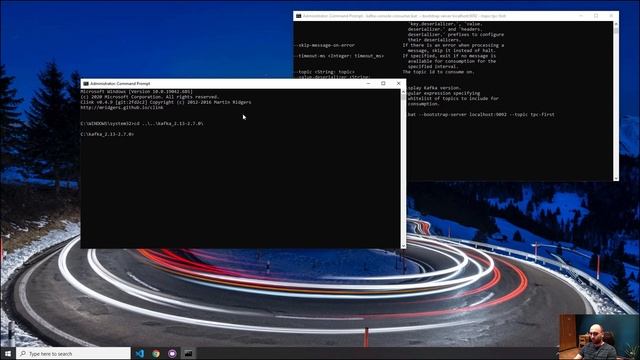Viewport: 640px width, 360px height.
Task: Click '--topic <String: topic>' option in Kafka window
Action: (x=324, y=72)
